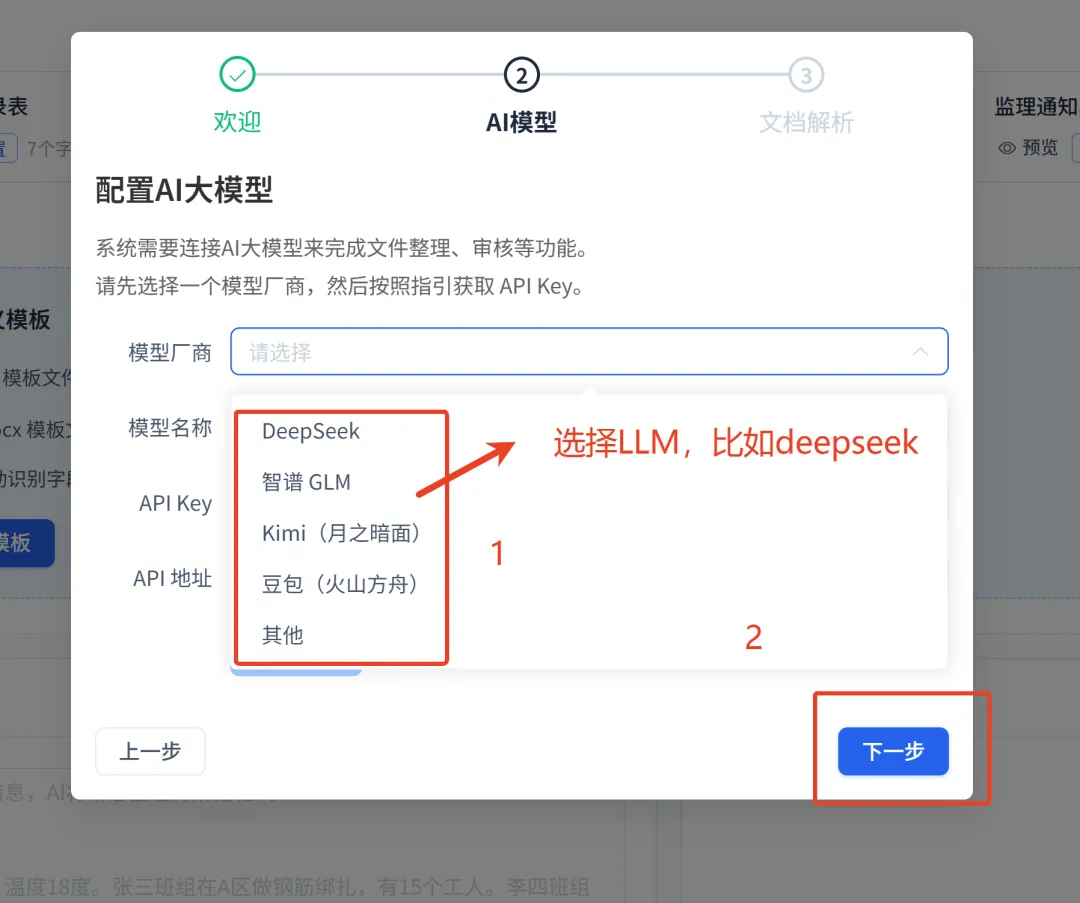This screenshot has width=1080, height=903.
Task: Click the 文档解析 step label
Action: (x=806, y=123)
